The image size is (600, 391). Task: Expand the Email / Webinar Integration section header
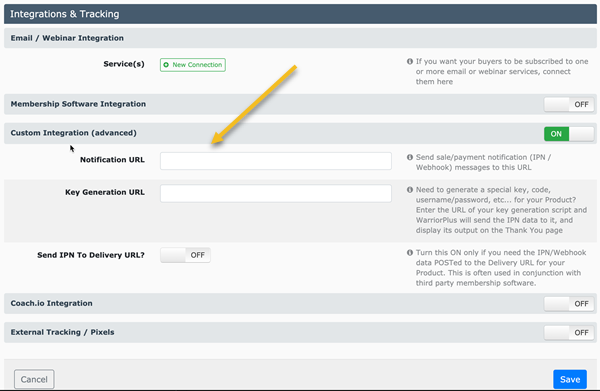300,38
